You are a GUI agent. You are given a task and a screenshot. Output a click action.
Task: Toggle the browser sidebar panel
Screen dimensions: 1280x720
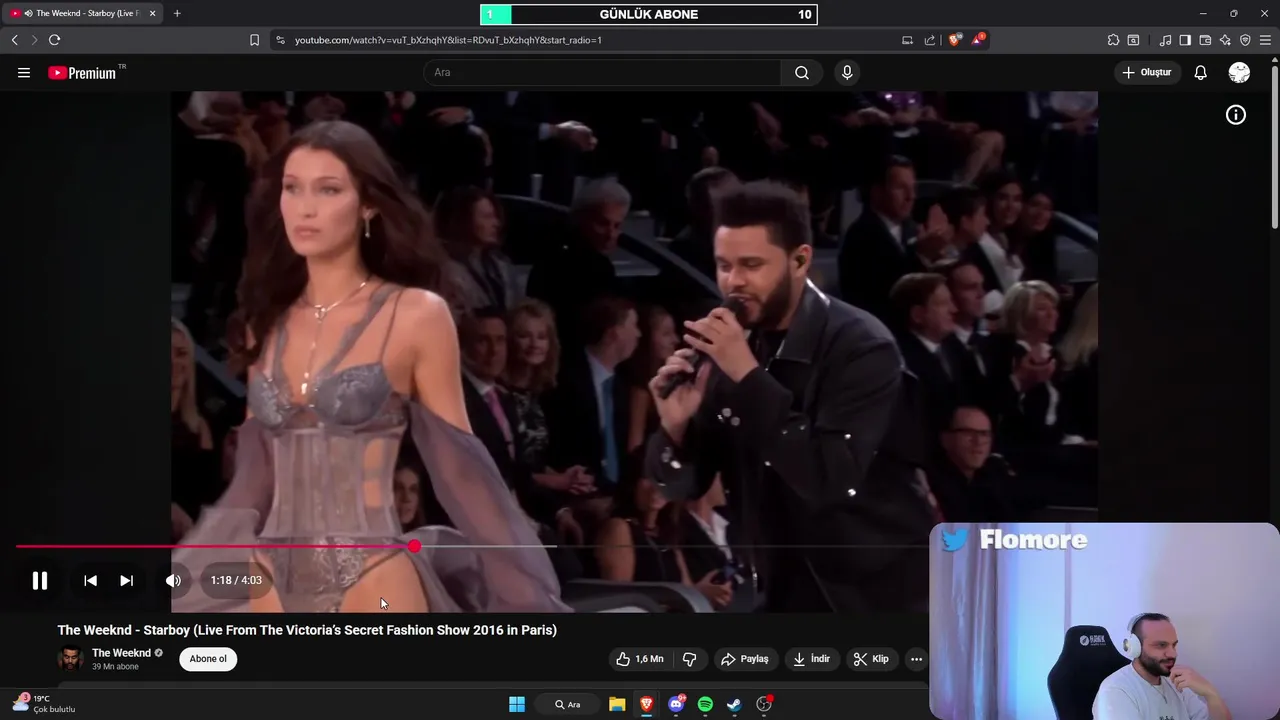click(x=1185, y=40)
